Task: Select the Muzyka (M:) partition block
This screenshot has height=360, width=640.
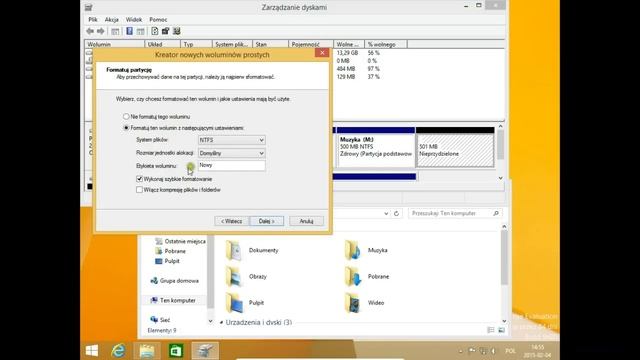Action: click(x=376, y=147)
